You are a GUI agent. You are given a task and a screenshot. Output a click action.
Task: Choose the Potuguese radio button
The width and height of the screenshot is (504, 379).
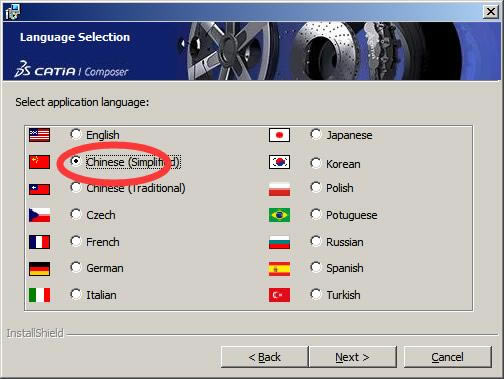[x=316, y=214]
